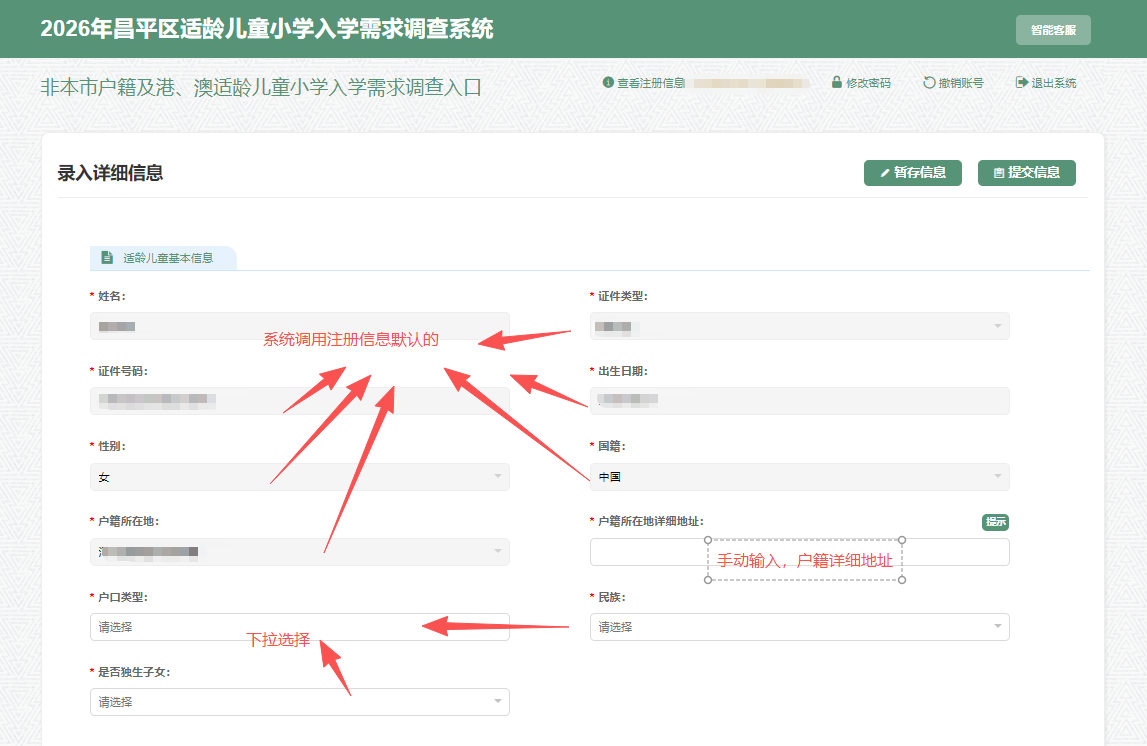The width and height of the screenshot is (1147, 746).
Task: Expand the 民族 dropdown list
Action: coord(799,627)
